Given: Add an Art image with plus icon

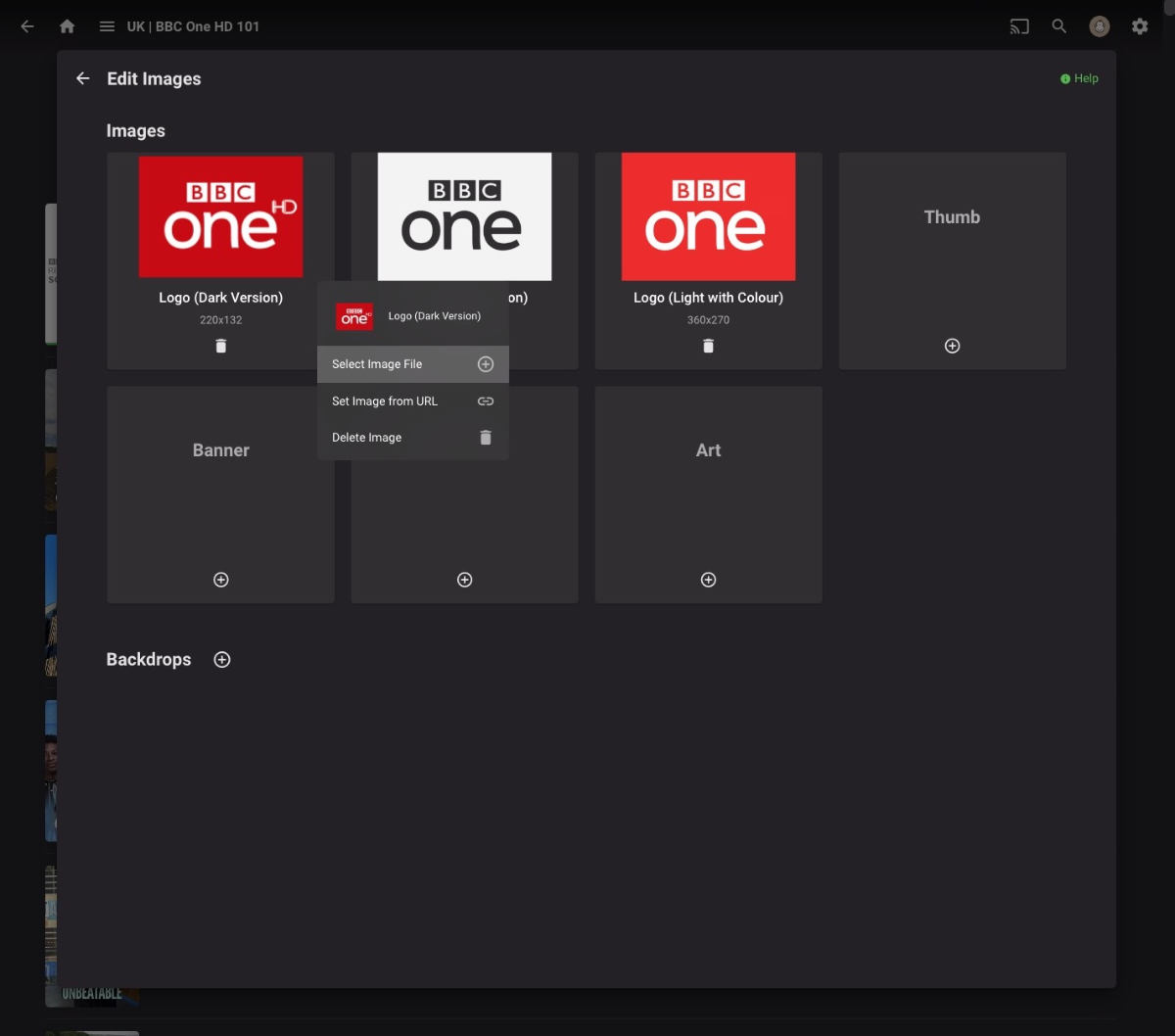Looking at the screenshot, I should tap(709, 580).
